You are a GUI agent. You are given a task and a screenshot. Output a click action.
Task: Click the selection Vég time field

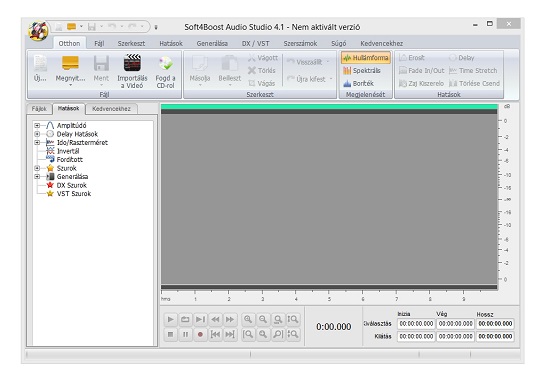(x=455, y=324)
